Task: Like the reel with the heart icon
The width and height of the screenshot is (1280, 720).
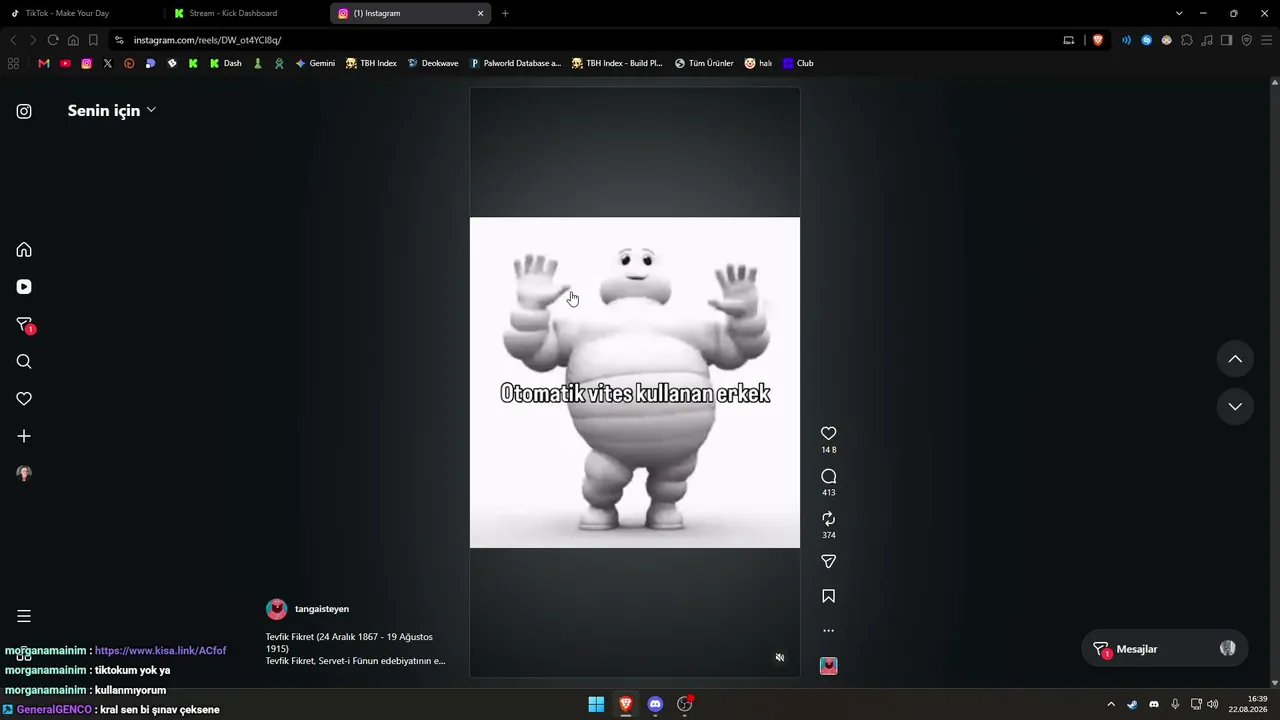Action: (828, 433)
